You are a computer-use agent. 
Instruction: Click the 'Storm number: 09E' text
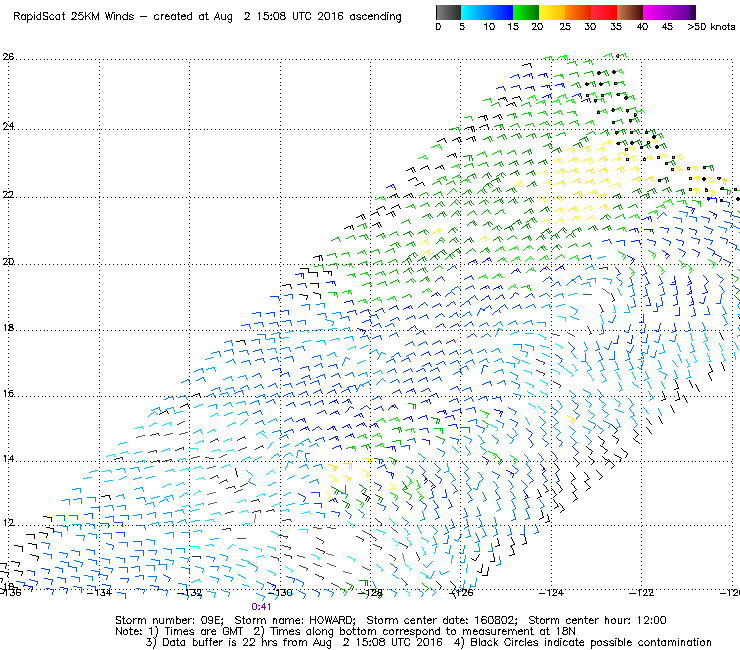coord(169,620)
